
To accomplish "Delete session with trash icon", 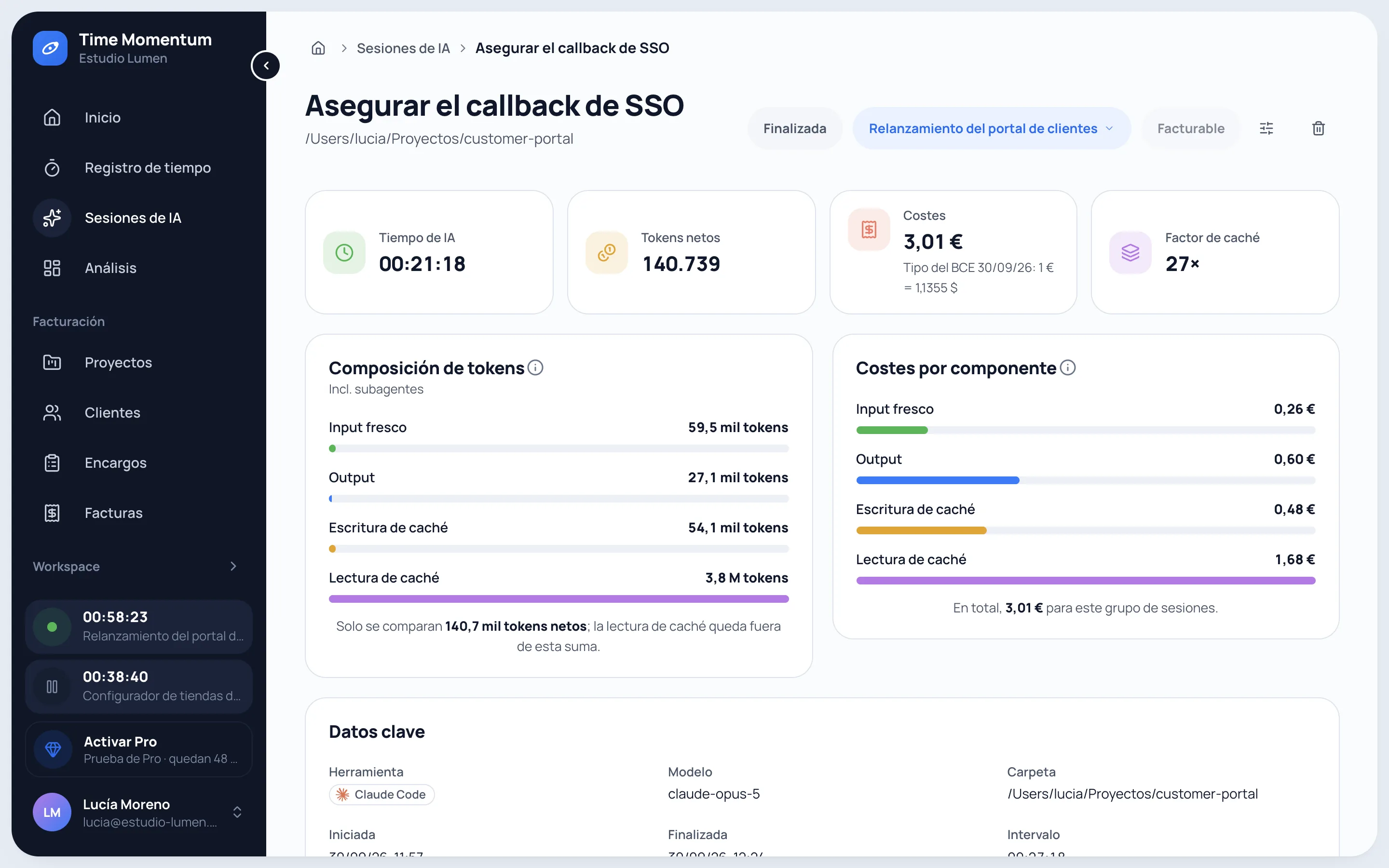I will pyautogui.click(x=1319, y=129).
